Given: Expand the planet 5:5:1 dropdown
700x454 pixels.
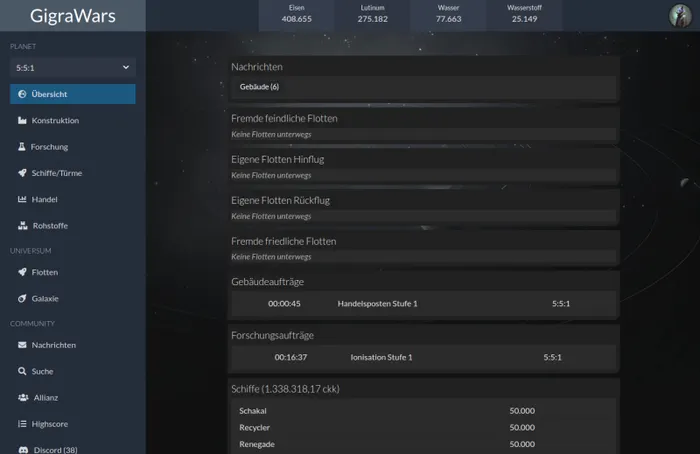Looking at the screenshot, I should point(73,68).
